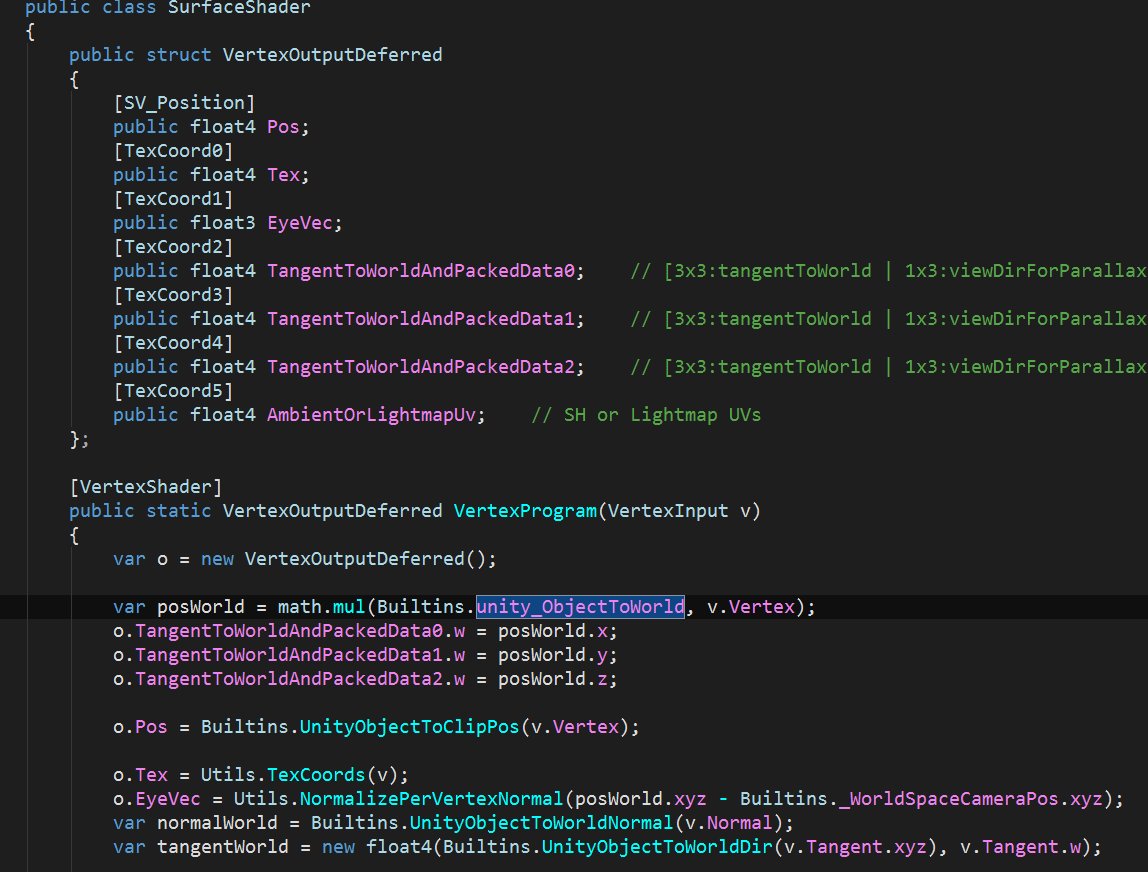Click TangentToWorldAndPackedData0 field declaration
Image resolution: width=1148 pixels, height=872 pixels.
coord(421,271)
